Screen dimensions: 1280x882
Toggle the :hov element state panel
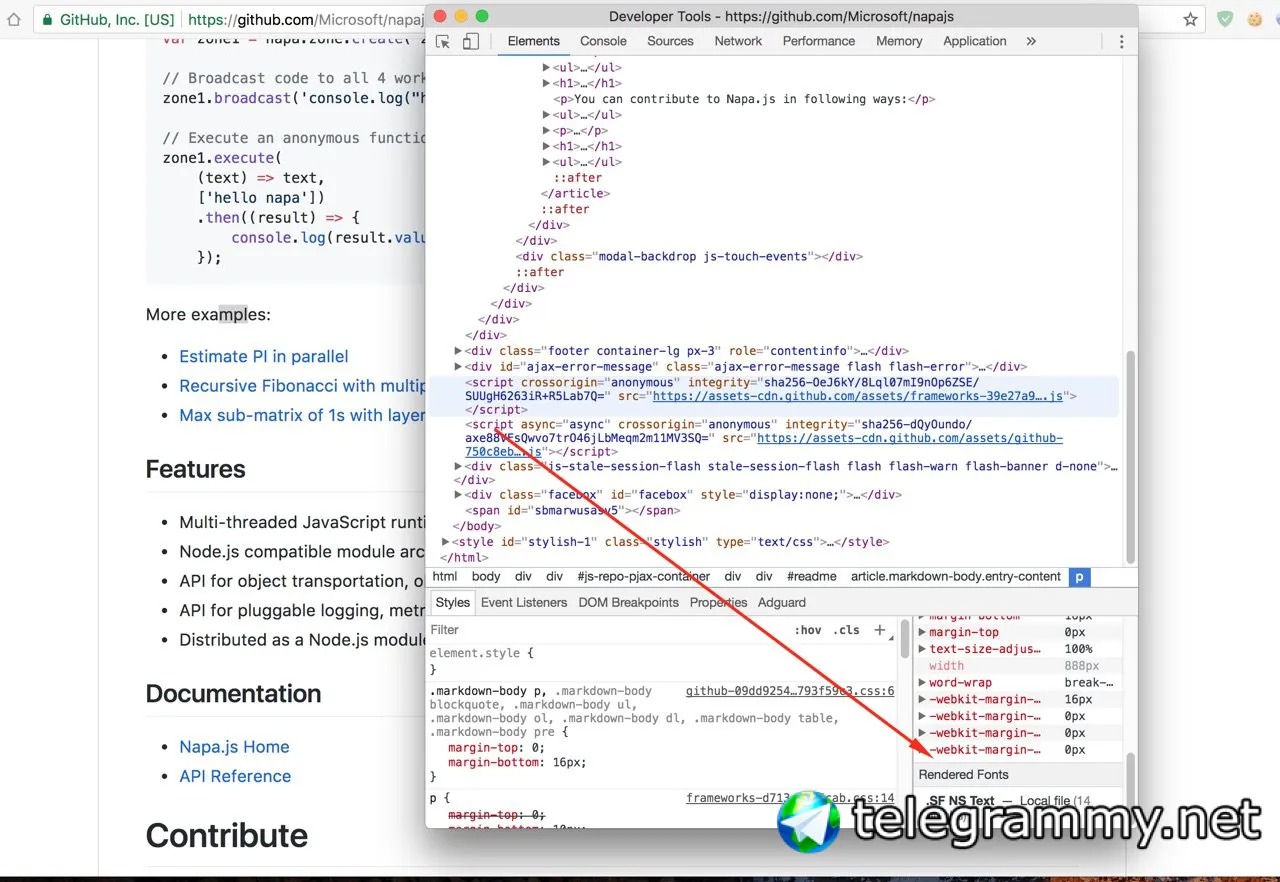808,630
